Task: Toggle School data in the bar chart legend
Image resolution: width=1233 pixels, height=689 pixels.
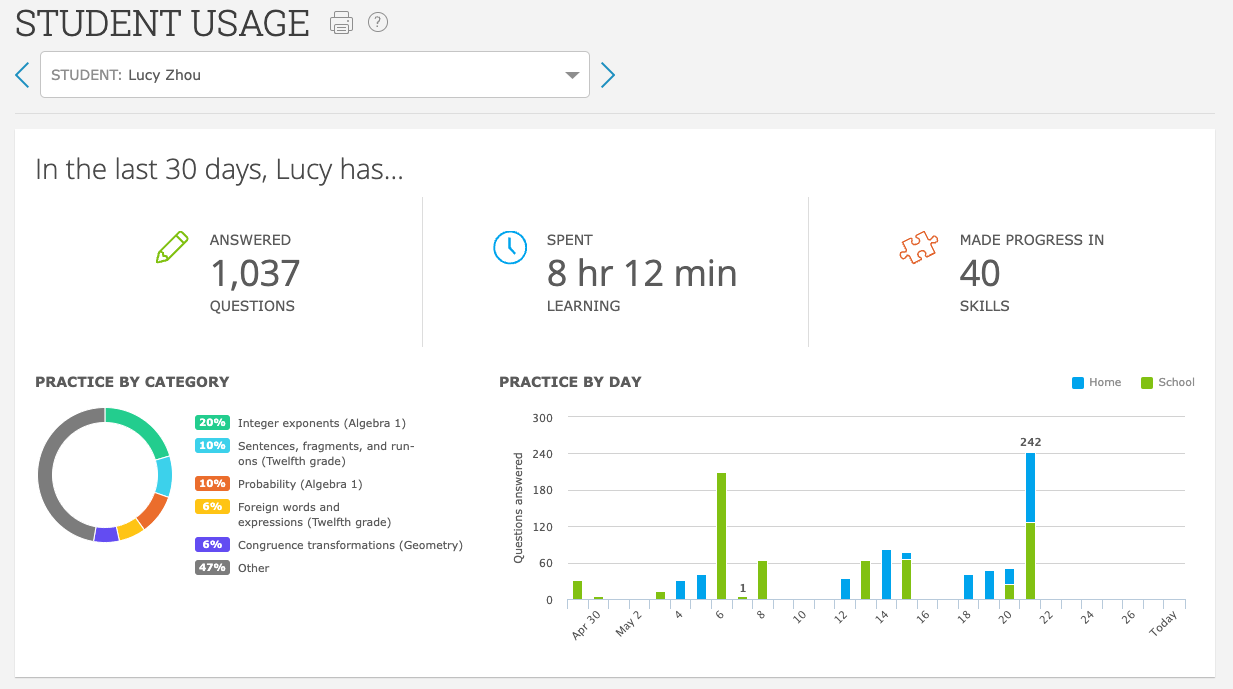Action: point(1167,382)
